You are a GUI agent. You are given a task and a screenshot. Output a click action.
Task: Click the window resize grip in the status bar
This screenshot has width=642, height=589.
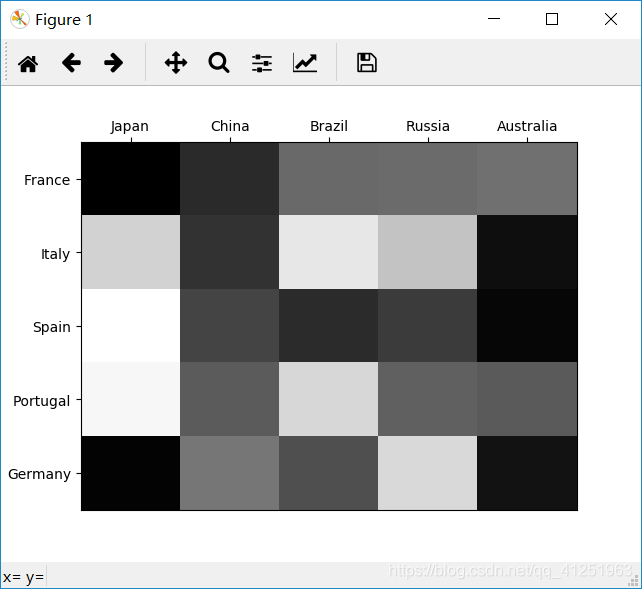pyautogui.click(x=634, y=581)
